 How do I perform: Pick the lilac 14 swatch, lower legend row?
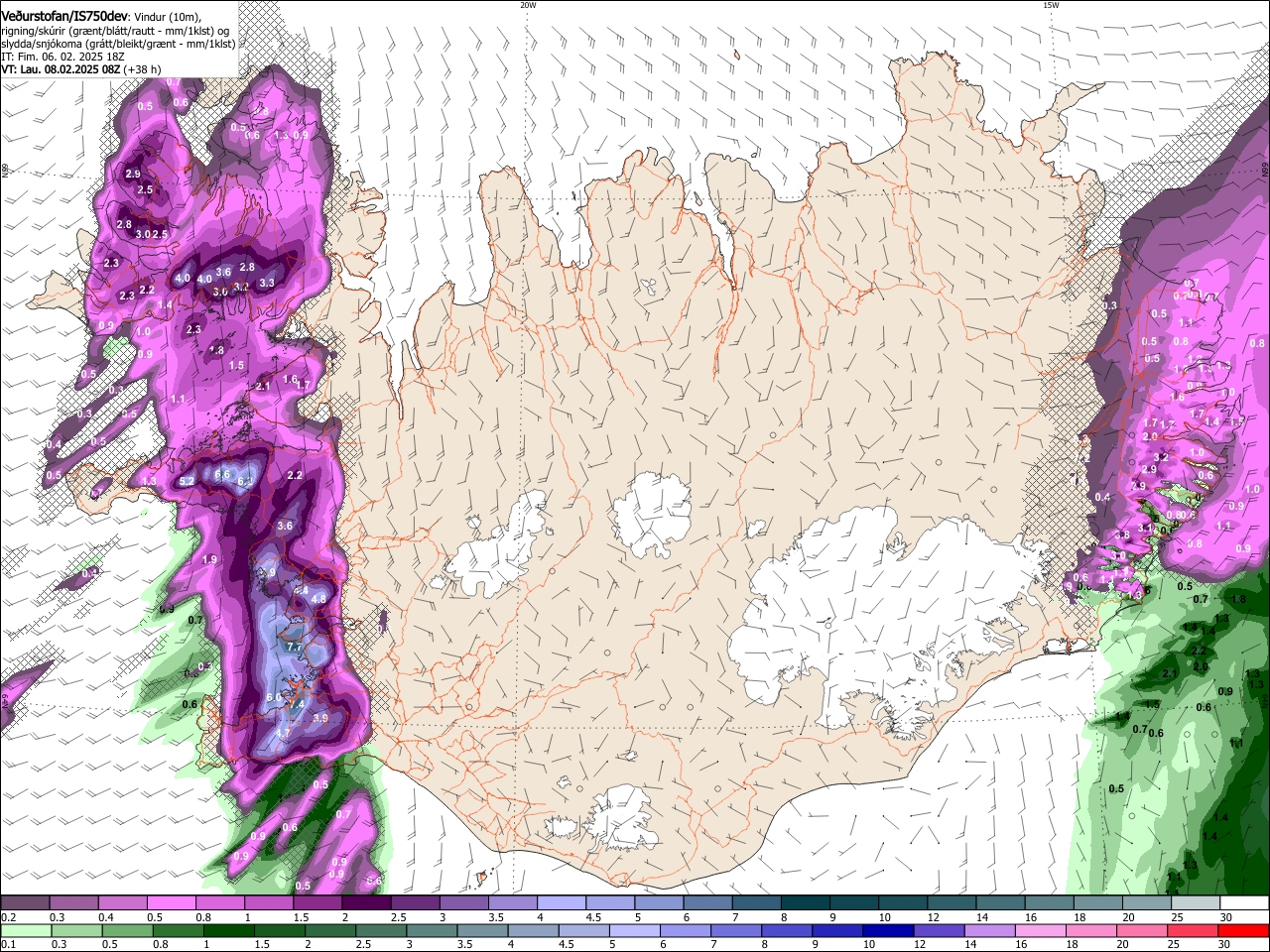point(989,930)
